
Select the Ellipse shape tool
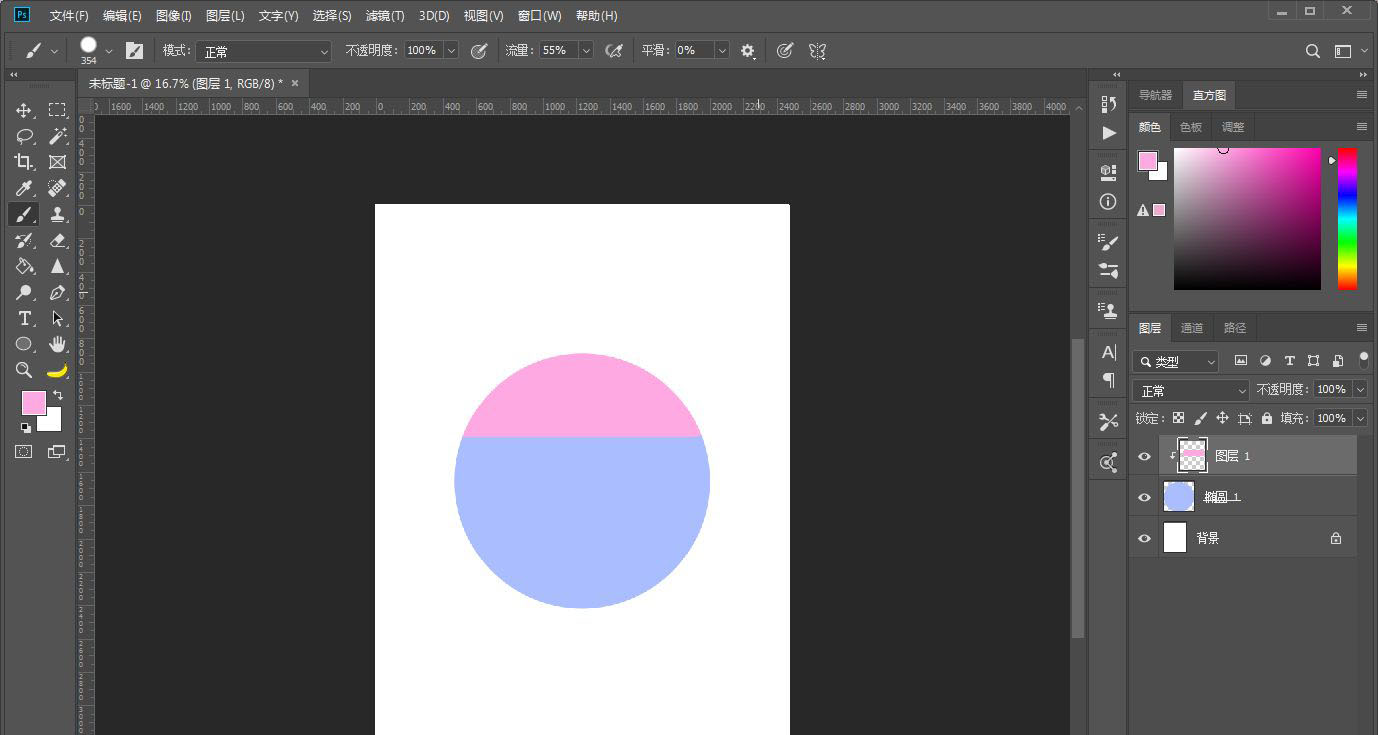24,344
